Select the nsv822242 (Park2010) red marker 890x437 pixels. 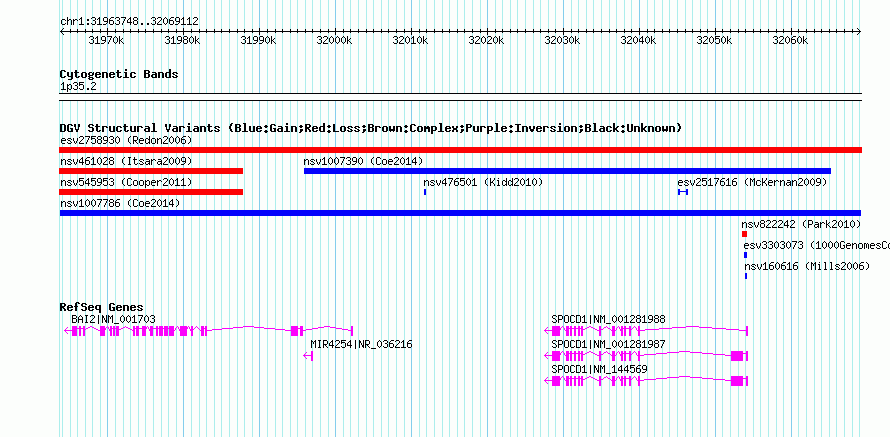744,234
